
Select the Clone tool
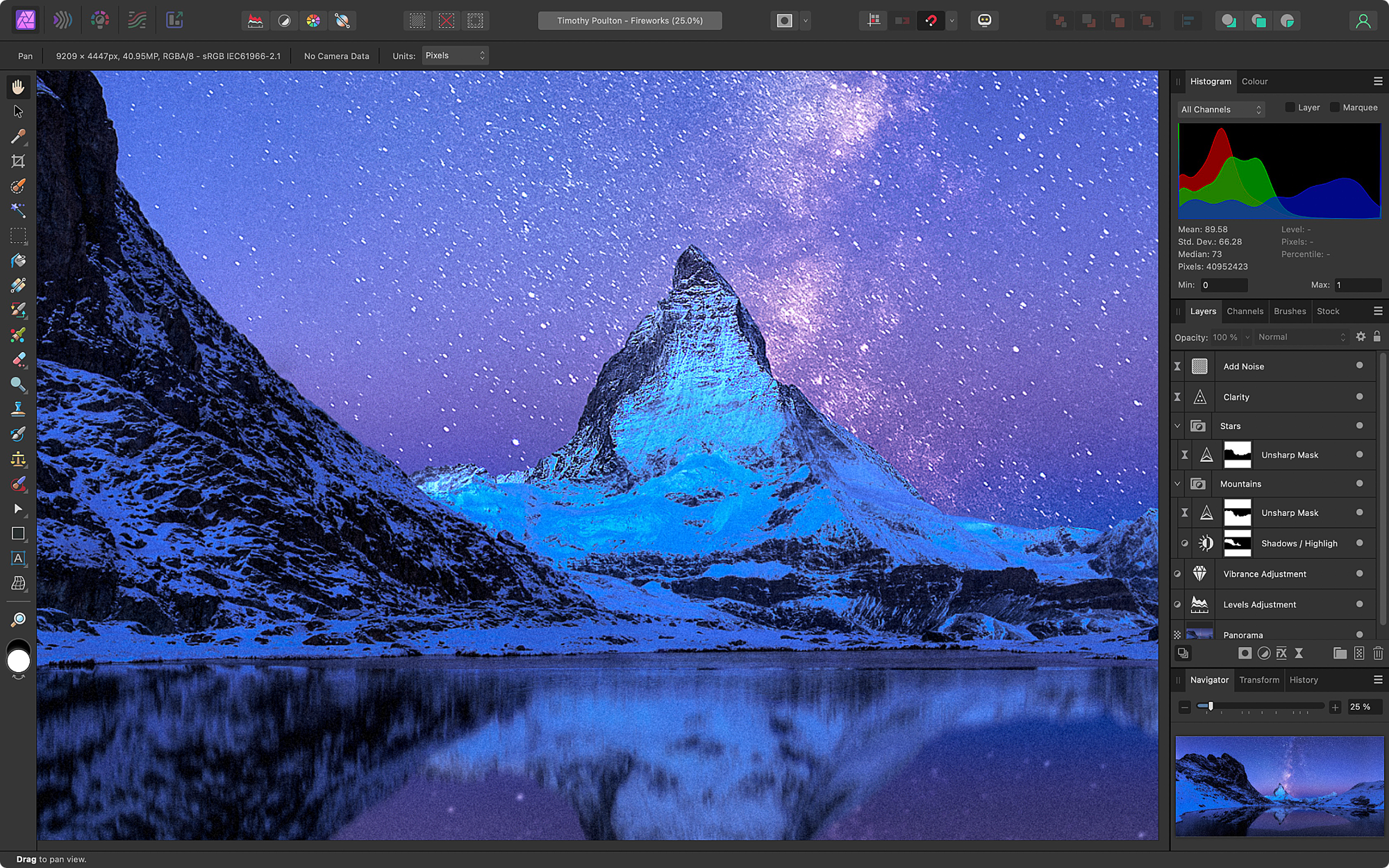click(x=18, y=410)
